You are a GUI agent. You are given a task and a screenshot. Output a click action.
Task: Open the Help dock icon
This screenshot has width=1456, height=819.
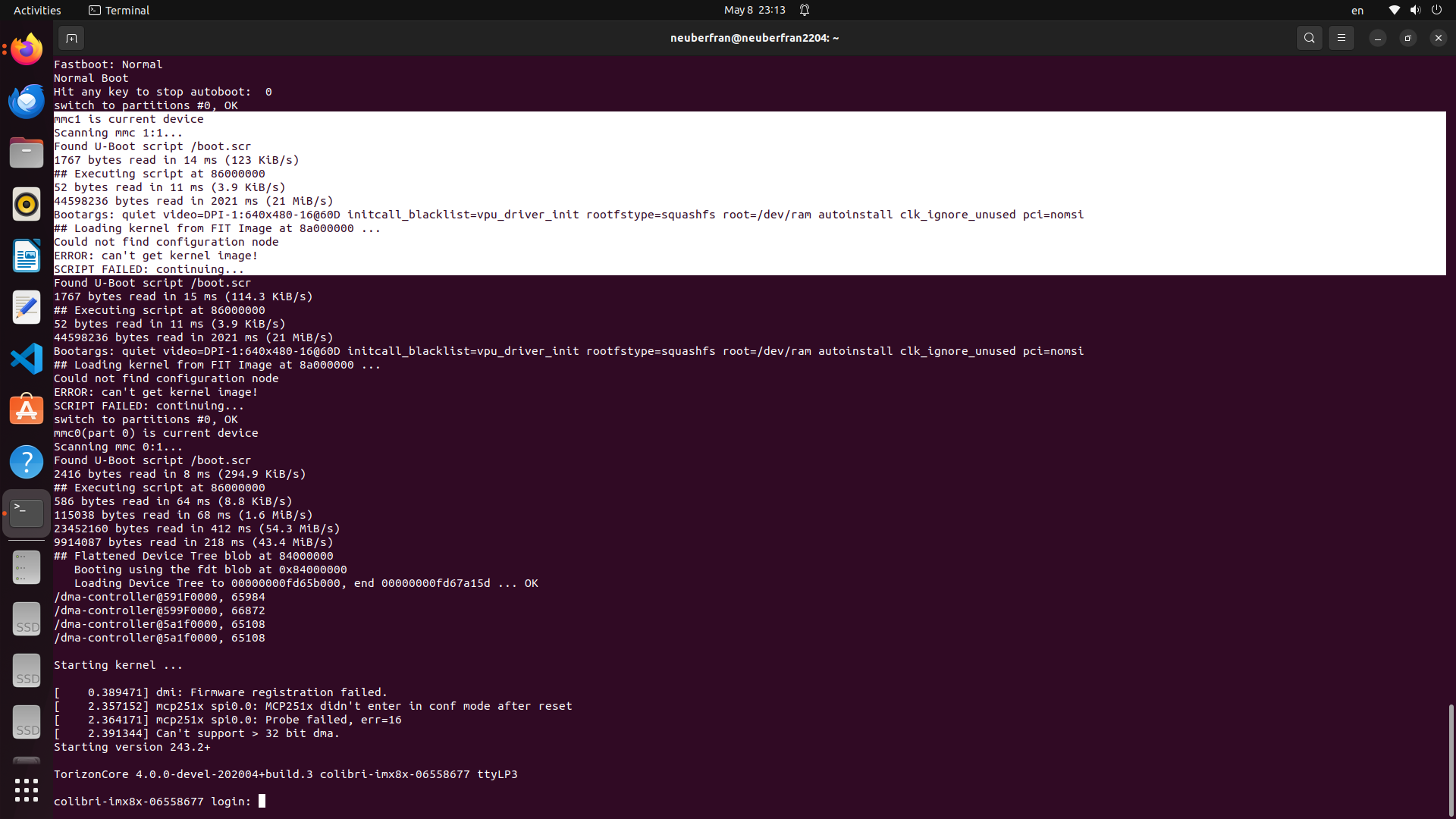pyautogui.click(x=27, y=462)
